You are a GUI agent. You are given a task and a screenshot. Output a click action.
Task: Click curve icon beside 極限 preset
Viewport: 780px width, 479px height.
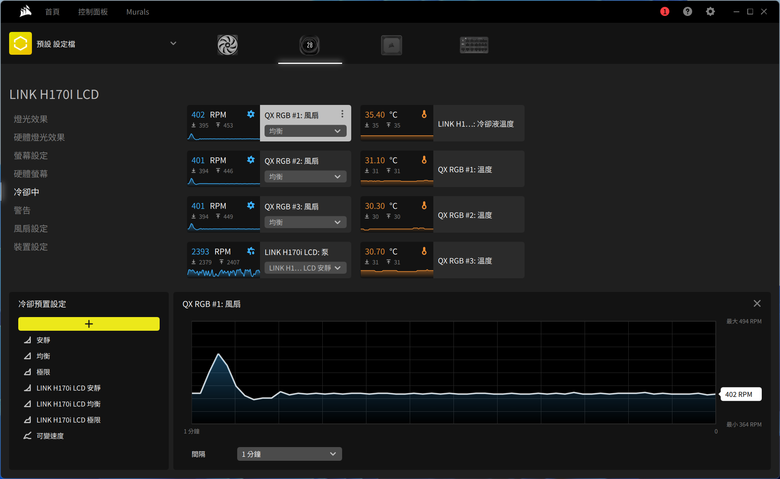27,372
